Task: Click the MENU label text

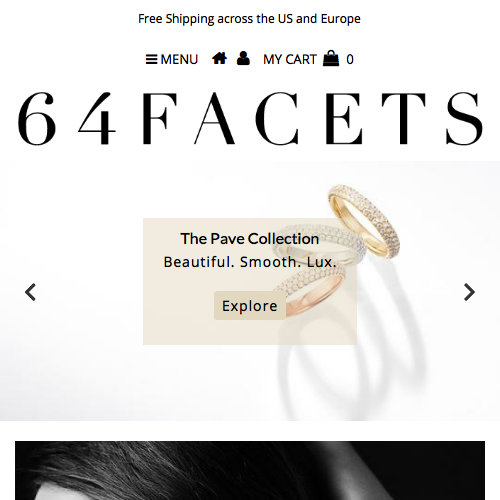Action: (x=179, y=60)
